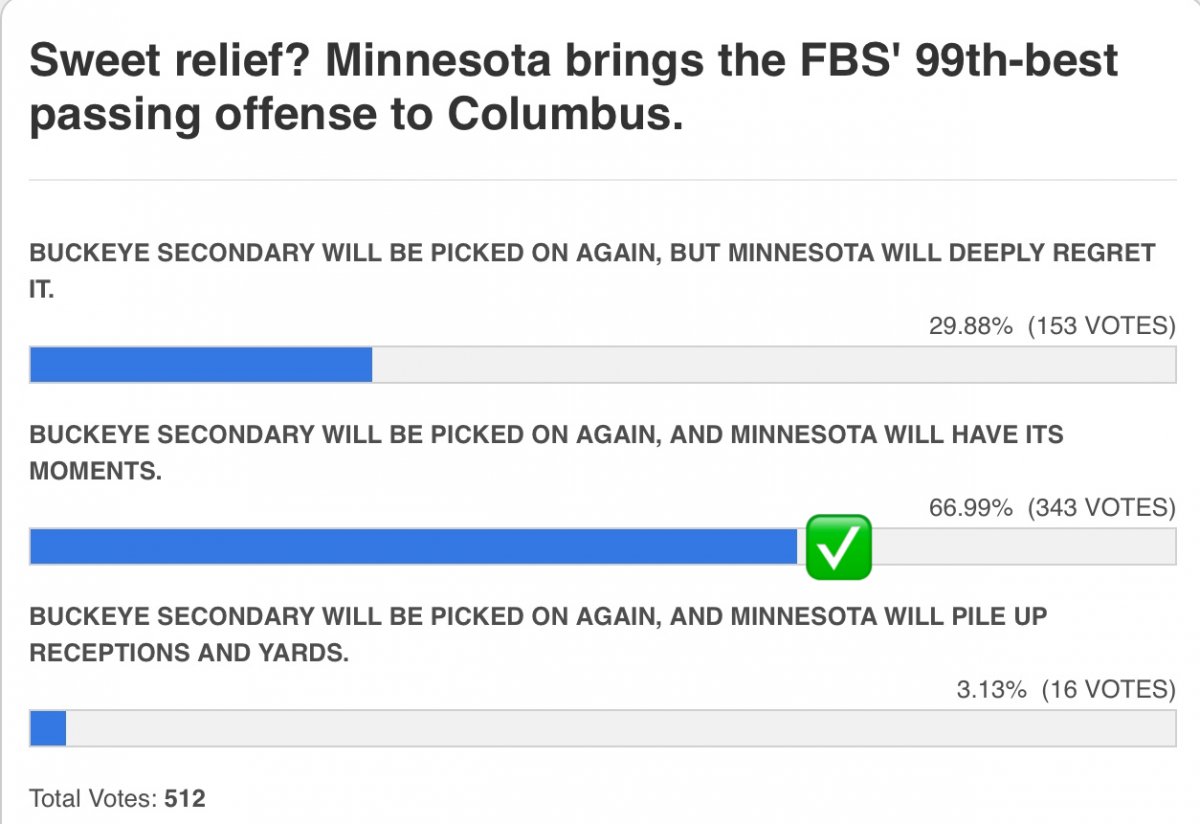The width and height of the screenshot is (1200, 824).
Task: Select the 'pile up receptions and yards' option
Action: coord(538,634)
